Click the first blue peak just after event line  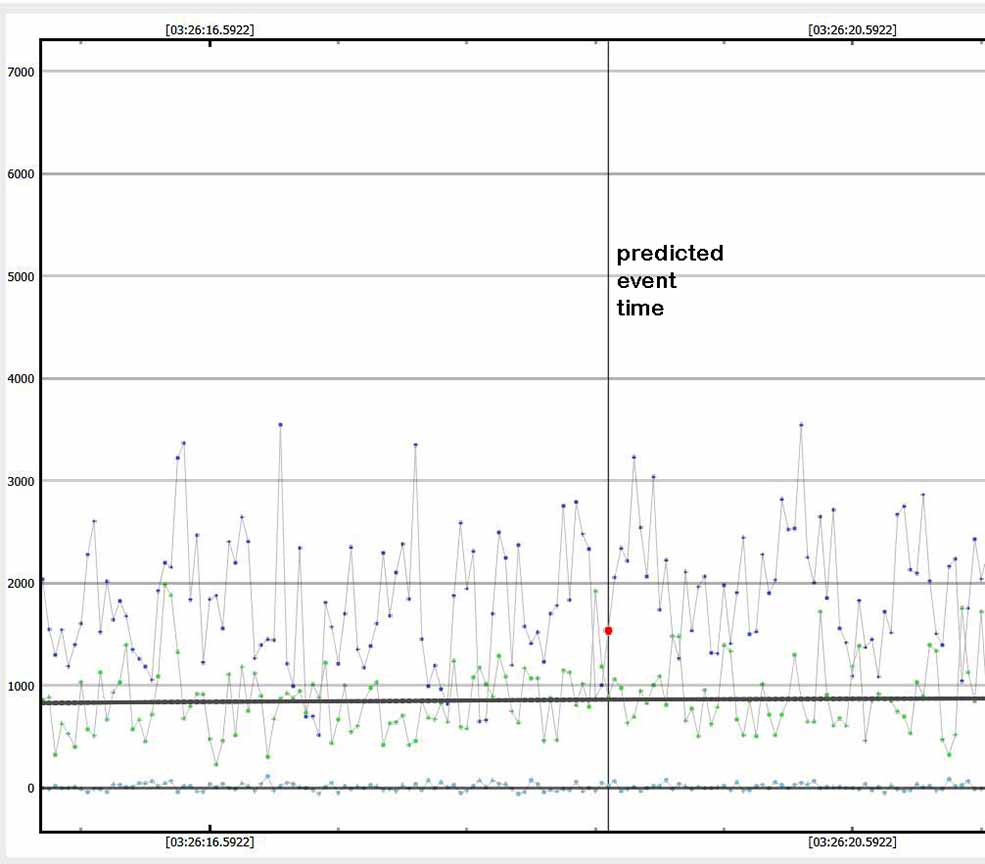[634, 457]
